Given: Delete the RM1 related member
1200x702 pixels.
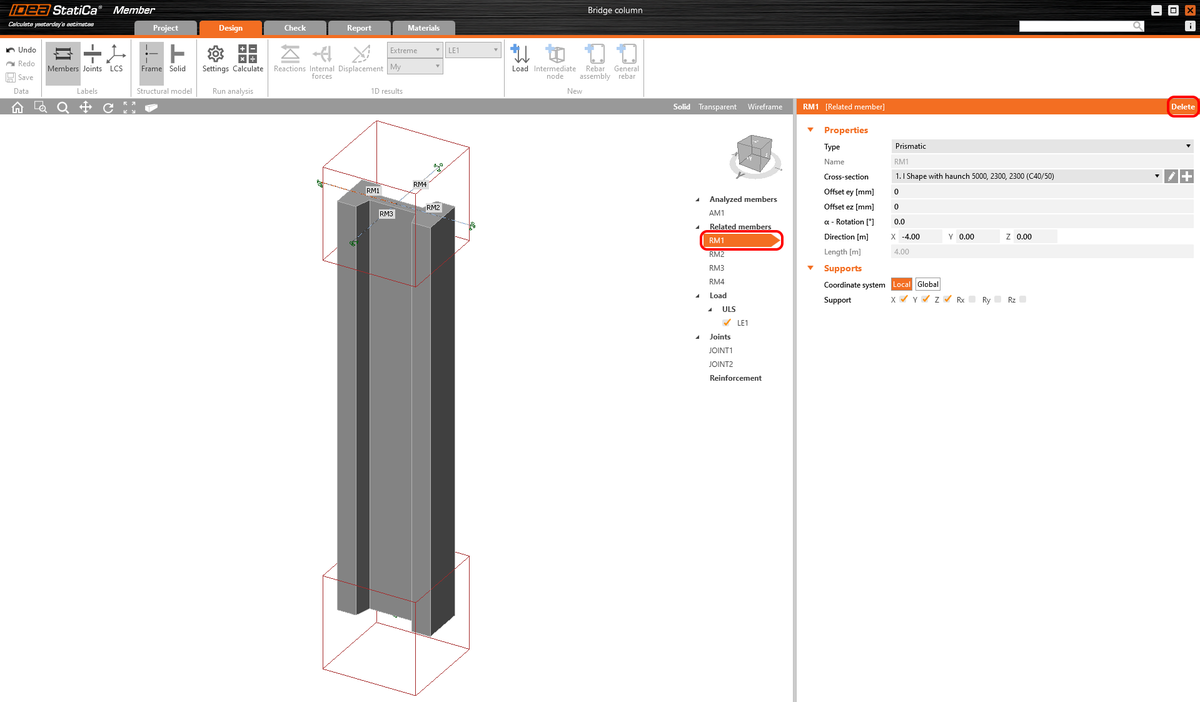Looking at the screenshot, I should tap(1182, 106).
